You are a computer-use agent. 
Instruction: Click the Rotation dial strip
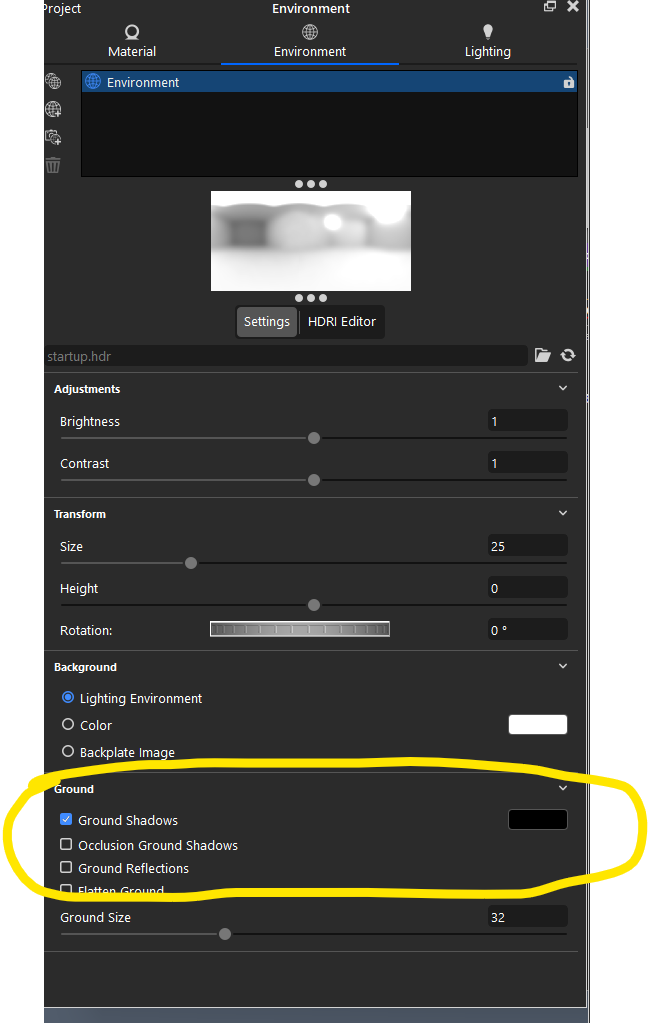(x=300, y=629)
